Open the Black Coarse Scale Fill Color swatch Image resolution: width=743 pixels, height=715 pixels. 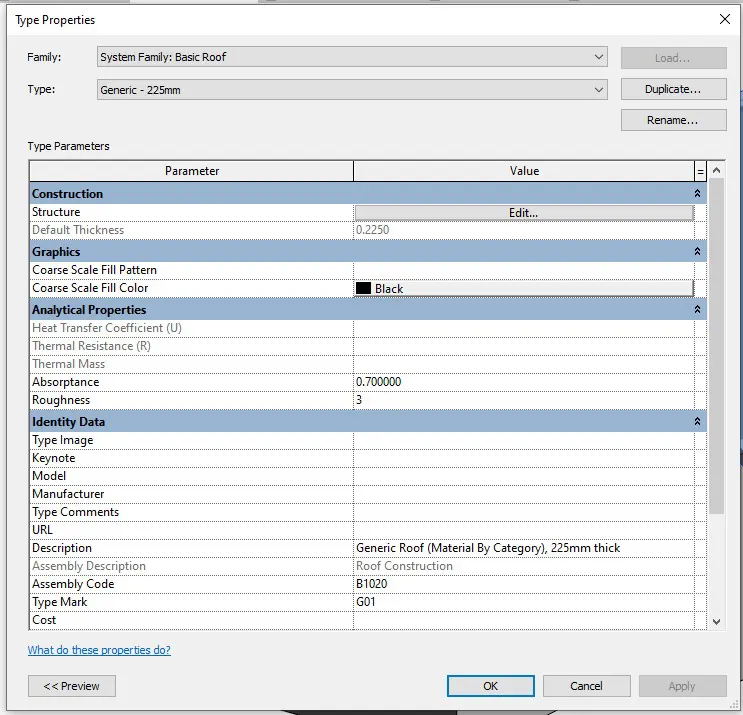[524, 289]
